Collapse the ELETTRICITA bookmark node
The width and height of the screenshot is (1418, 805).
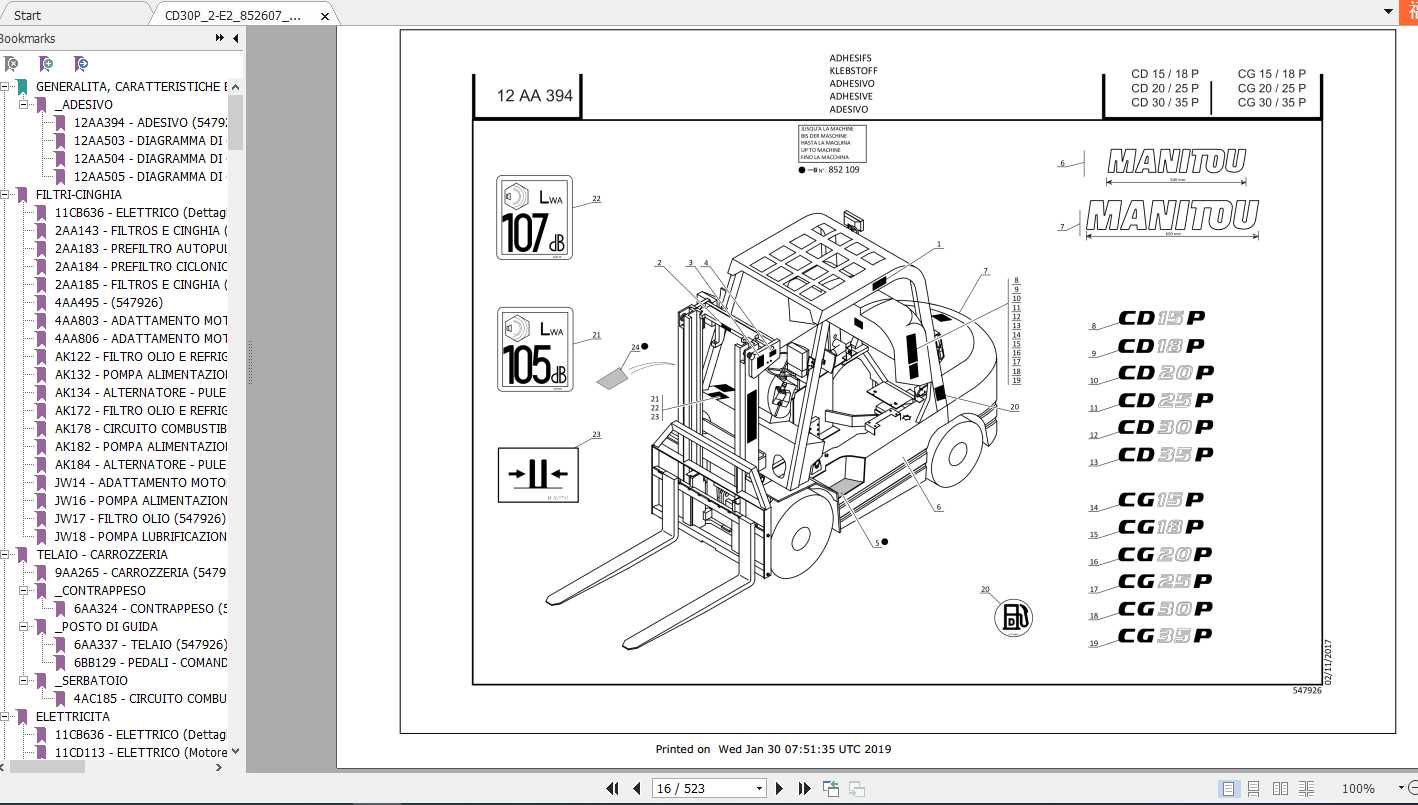[x=5, y=717]
